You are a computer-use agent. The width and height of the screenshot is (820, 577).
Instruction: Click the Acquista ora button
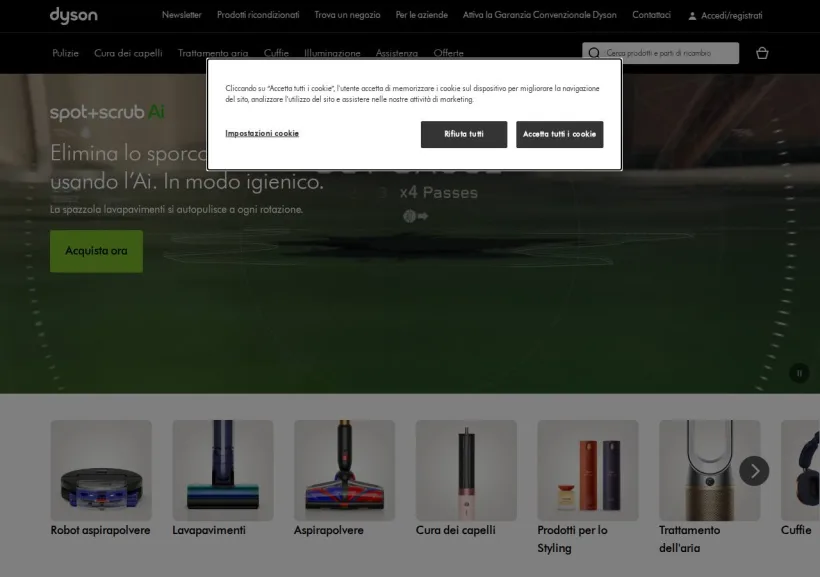pos(96,251)
